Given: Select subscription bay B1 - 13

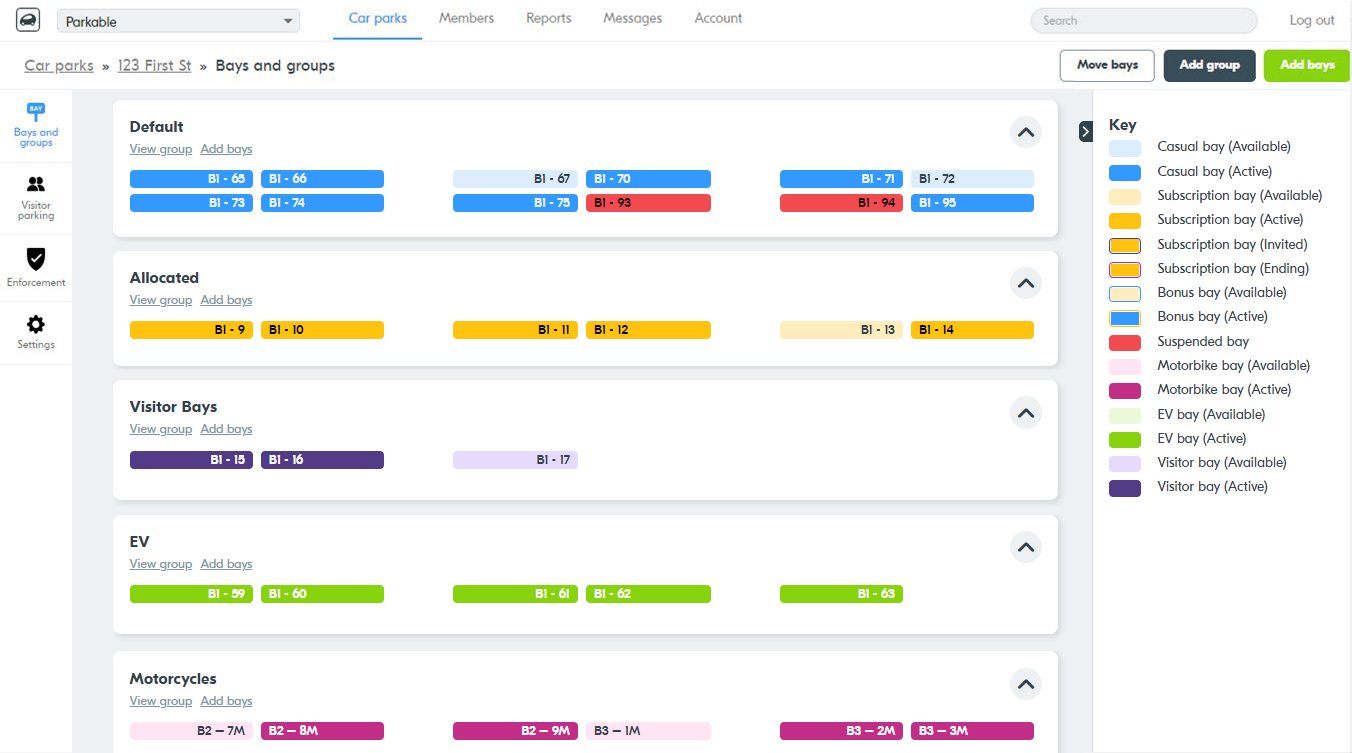Looking at the screenshot, I should coord(841,330).
